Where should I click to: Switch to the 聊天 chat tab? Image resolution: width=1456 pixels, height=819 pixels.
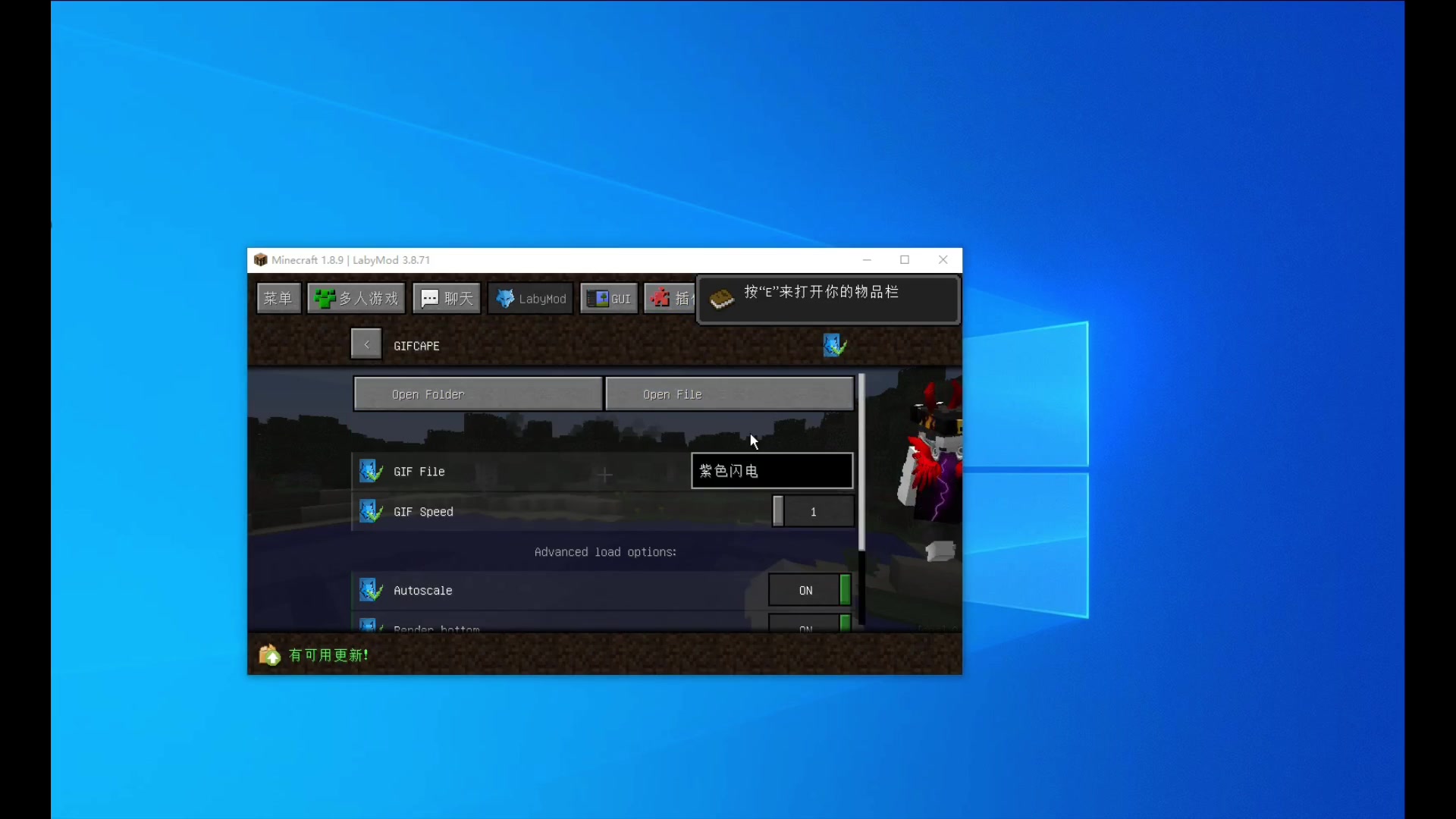click(447, 298)
